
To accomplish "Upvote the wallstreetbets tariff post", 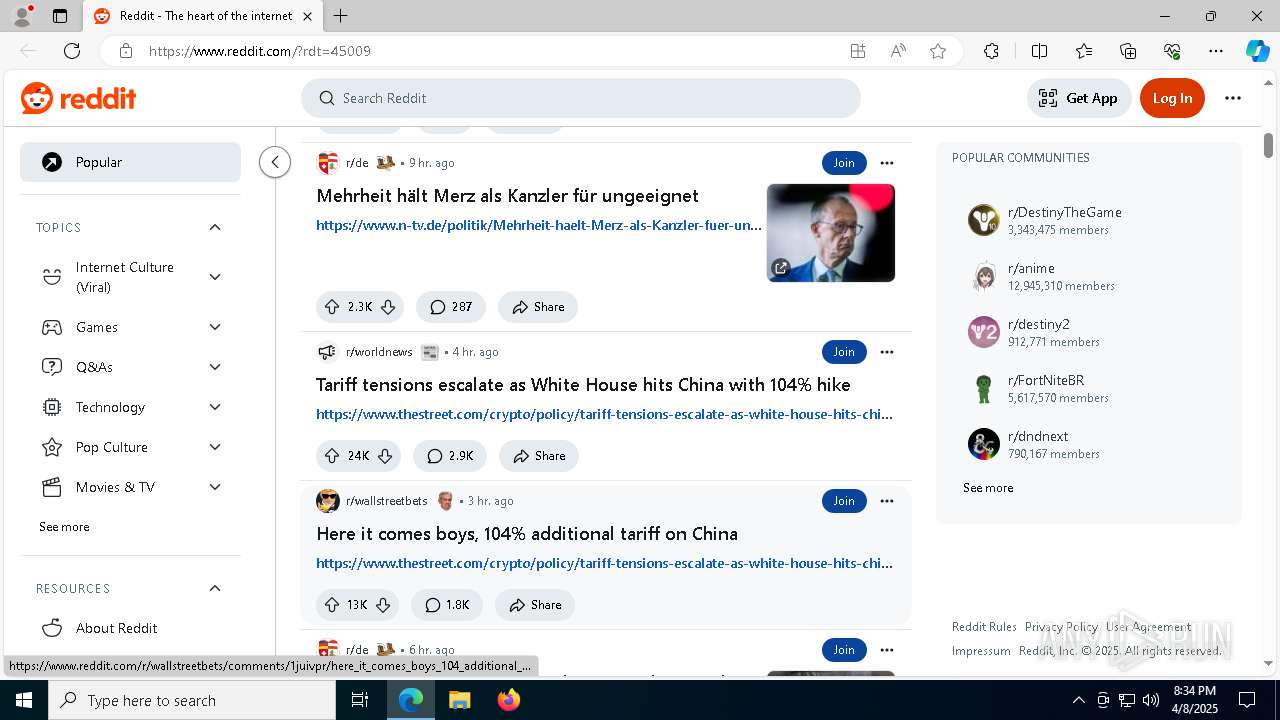I will tap(332, 605).
